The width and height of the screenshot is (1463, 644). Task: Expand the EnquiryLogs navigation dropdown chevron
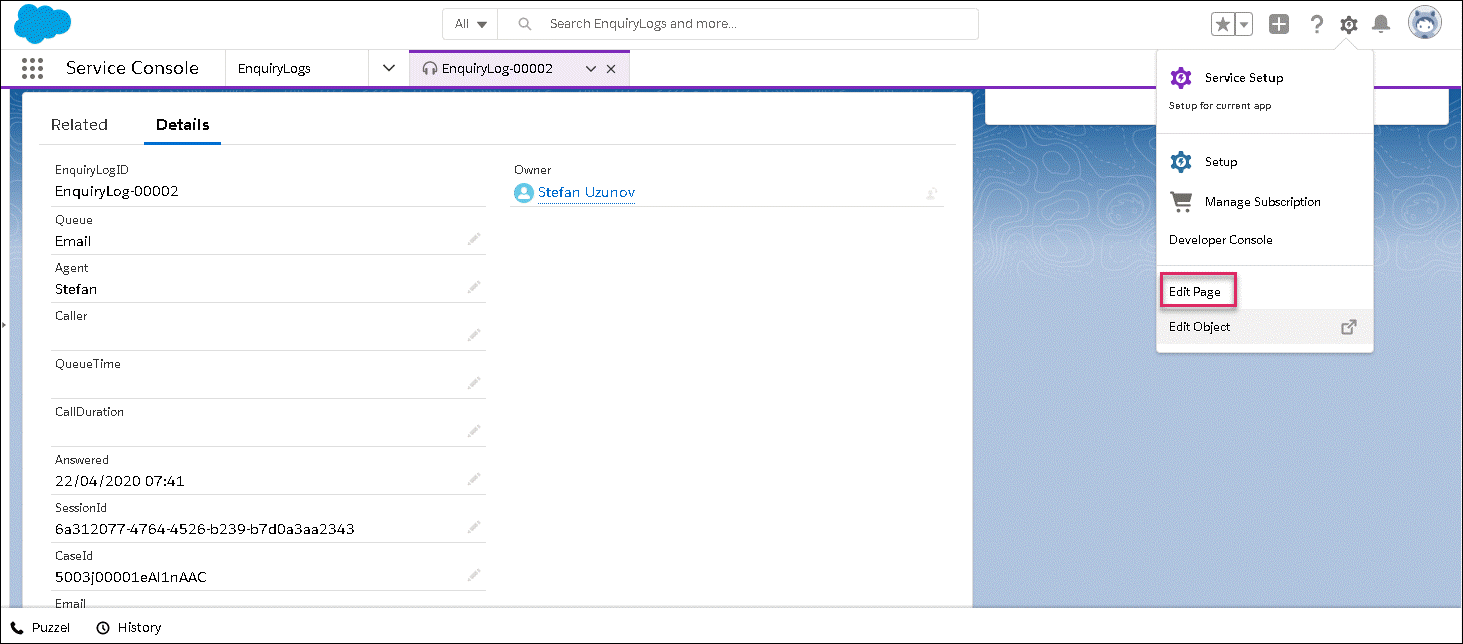[x=389, y=68]
